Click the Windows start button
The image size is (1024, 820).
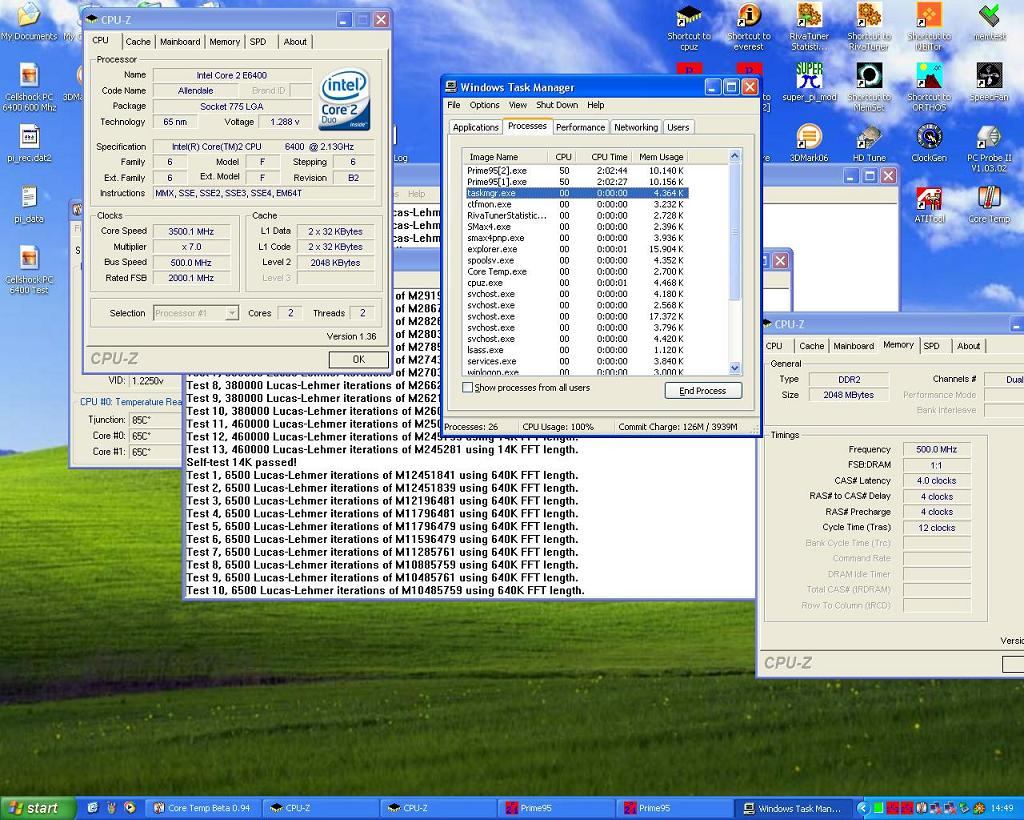[38, 808]
